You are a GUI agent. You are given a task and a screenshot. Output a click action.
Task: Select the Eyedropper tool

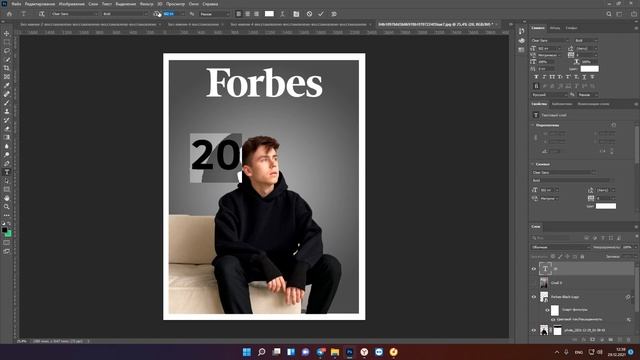coord(7,85)
